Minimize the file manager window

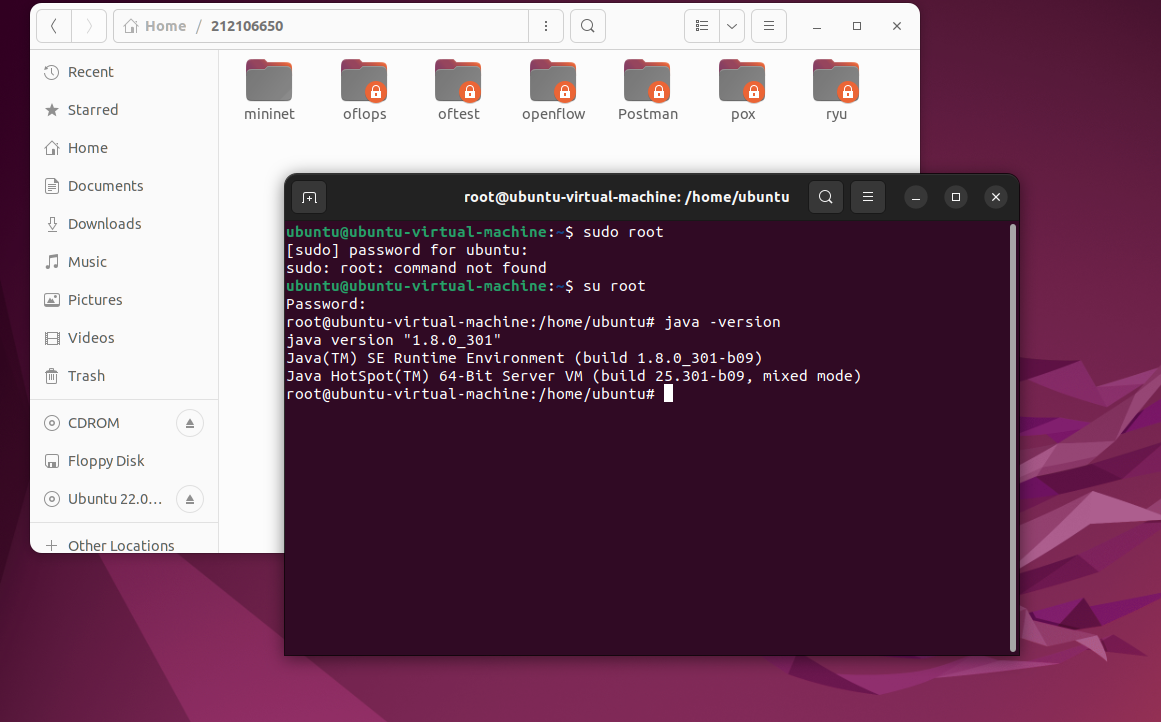tap(817, 26)
